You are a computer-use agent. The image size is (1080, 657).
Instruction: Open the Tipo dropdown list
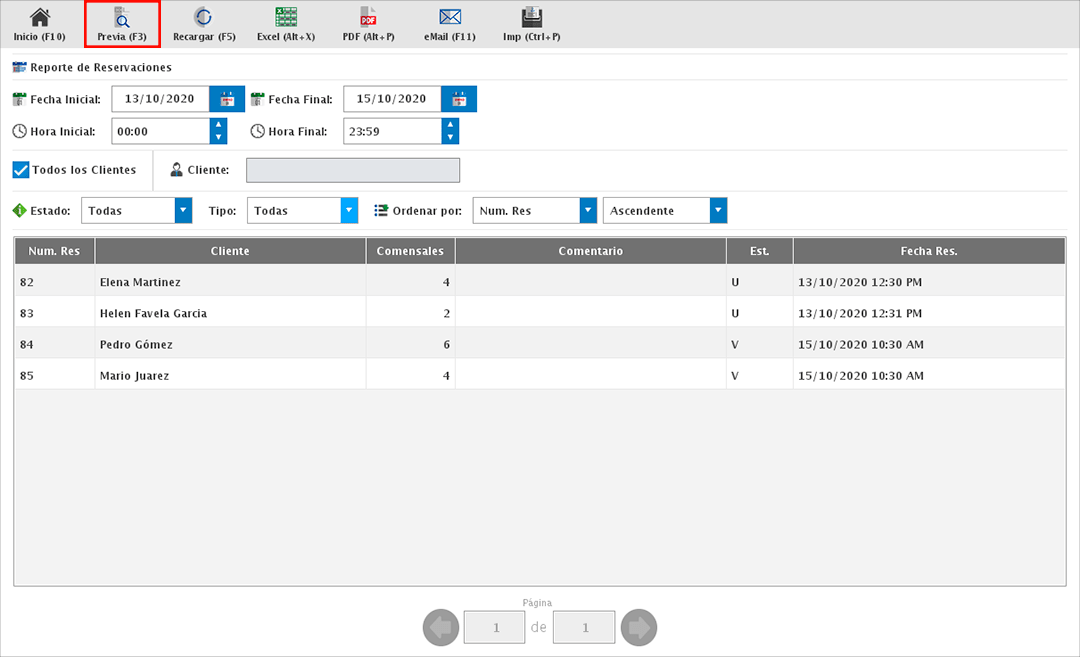pyautogui.click(x=349, y=211)
